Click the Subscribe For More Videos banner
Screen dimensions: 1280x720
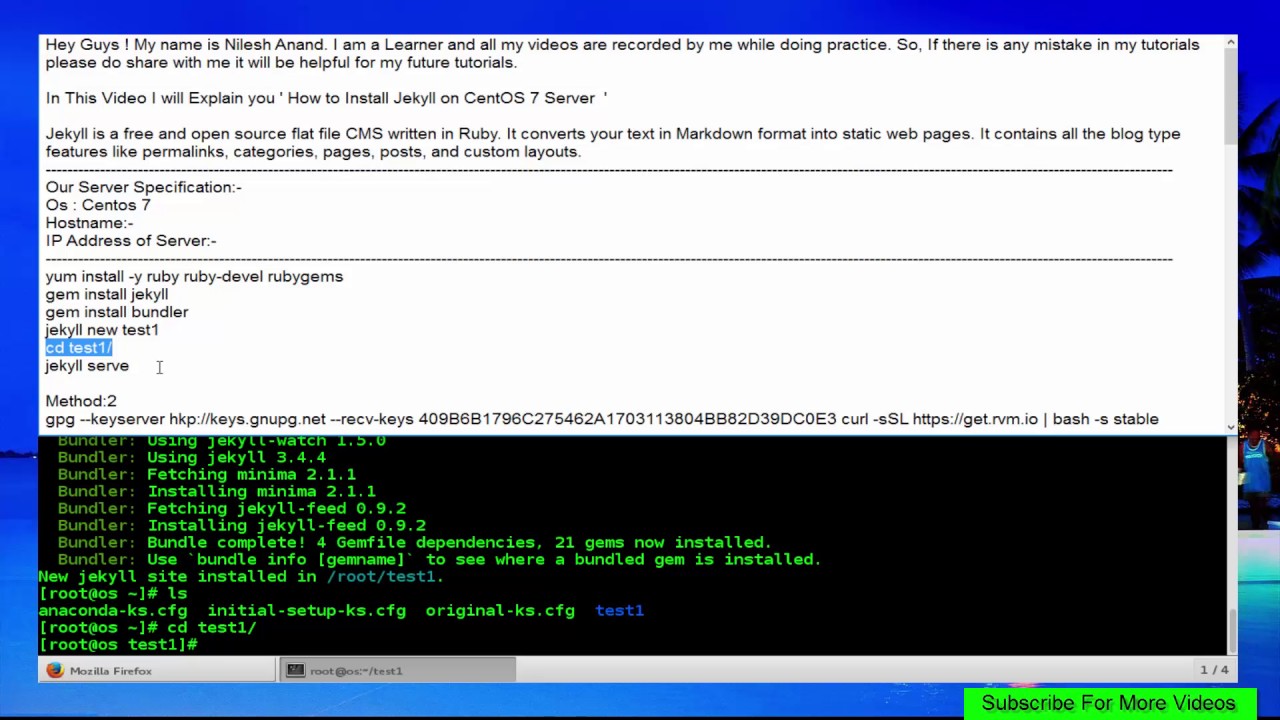(x=1109, y=703)
